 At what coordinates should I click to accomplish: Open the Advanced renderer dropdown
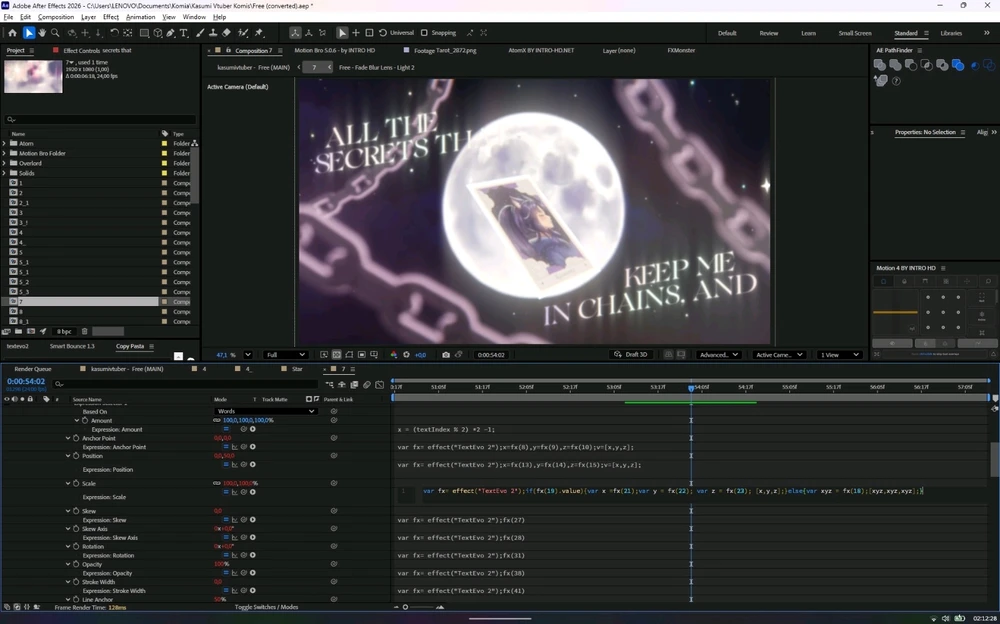(x=718, y=355)
